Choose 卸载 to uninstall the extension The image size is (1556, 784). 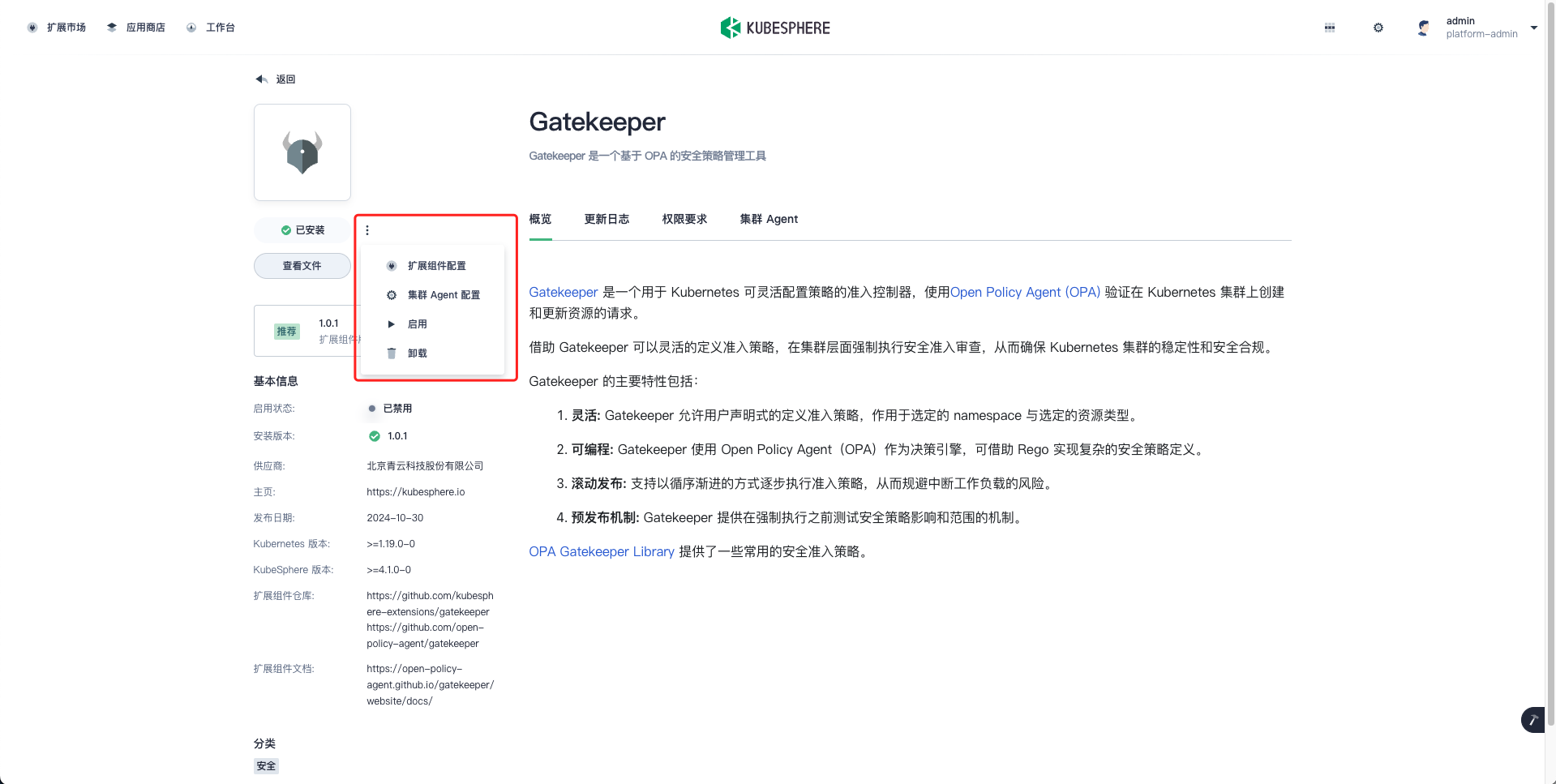[x=433, y=353]
